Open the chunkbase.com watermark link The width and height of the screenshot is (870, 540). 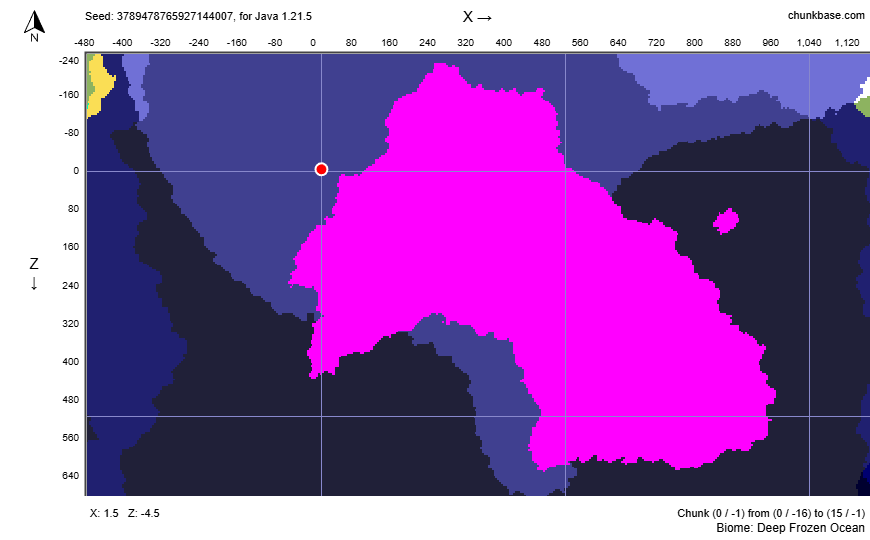coord(825,15)
